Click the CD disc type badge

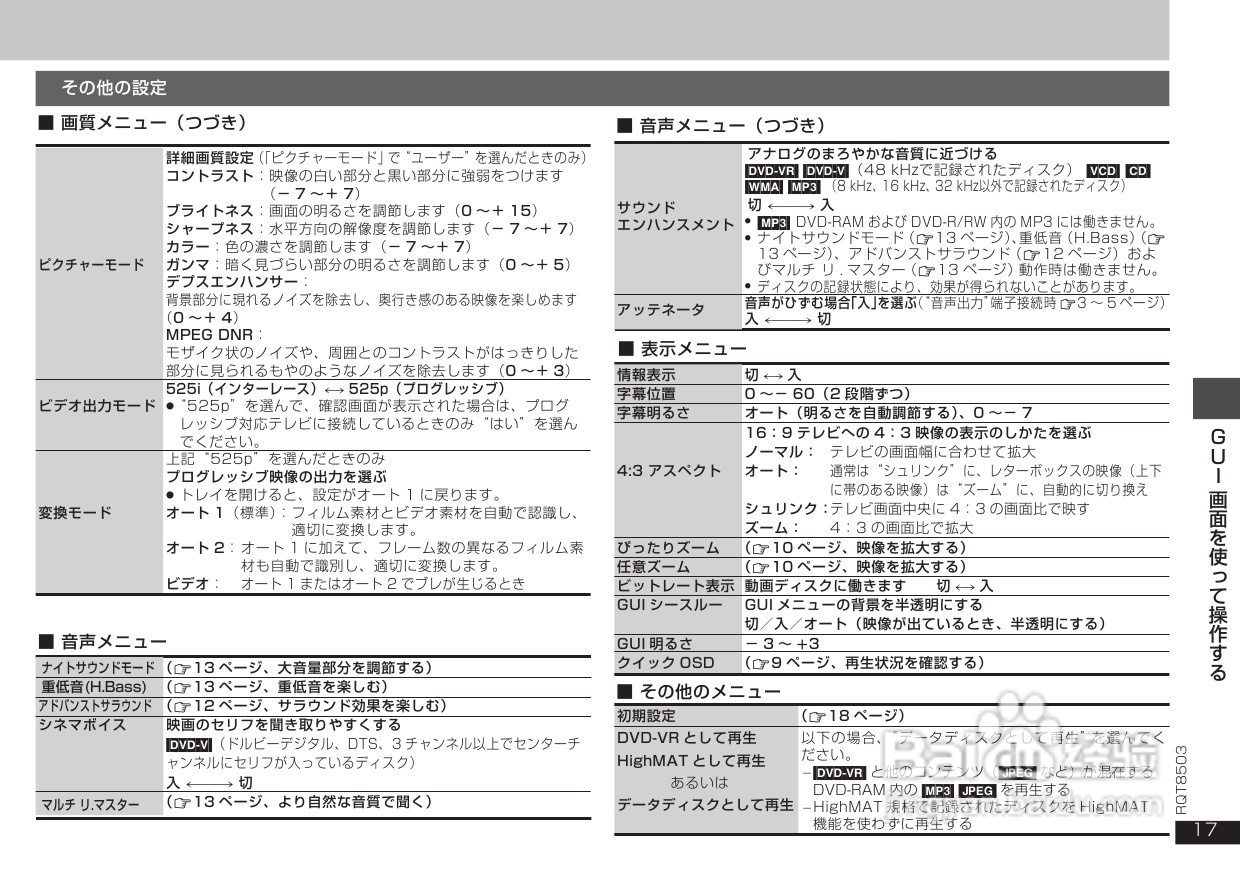(1138, 171)
